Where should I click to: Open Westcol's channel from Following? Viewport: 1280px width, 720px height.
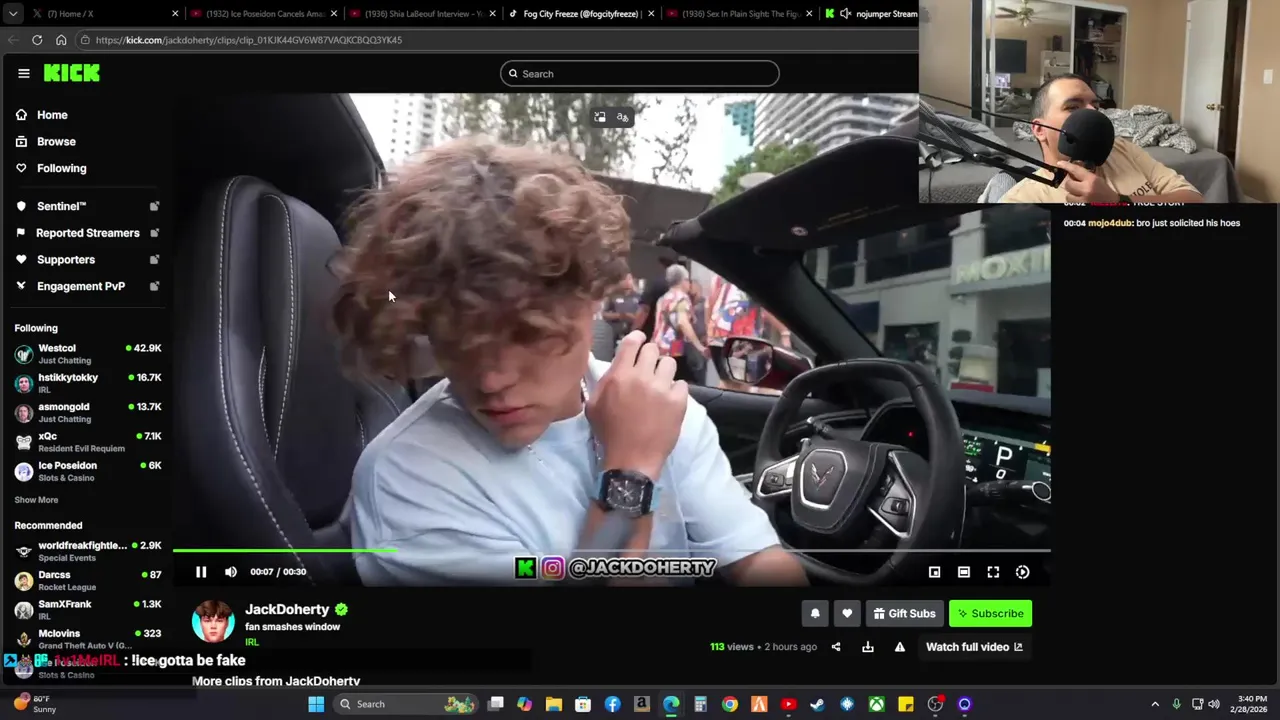coord(87,354)
